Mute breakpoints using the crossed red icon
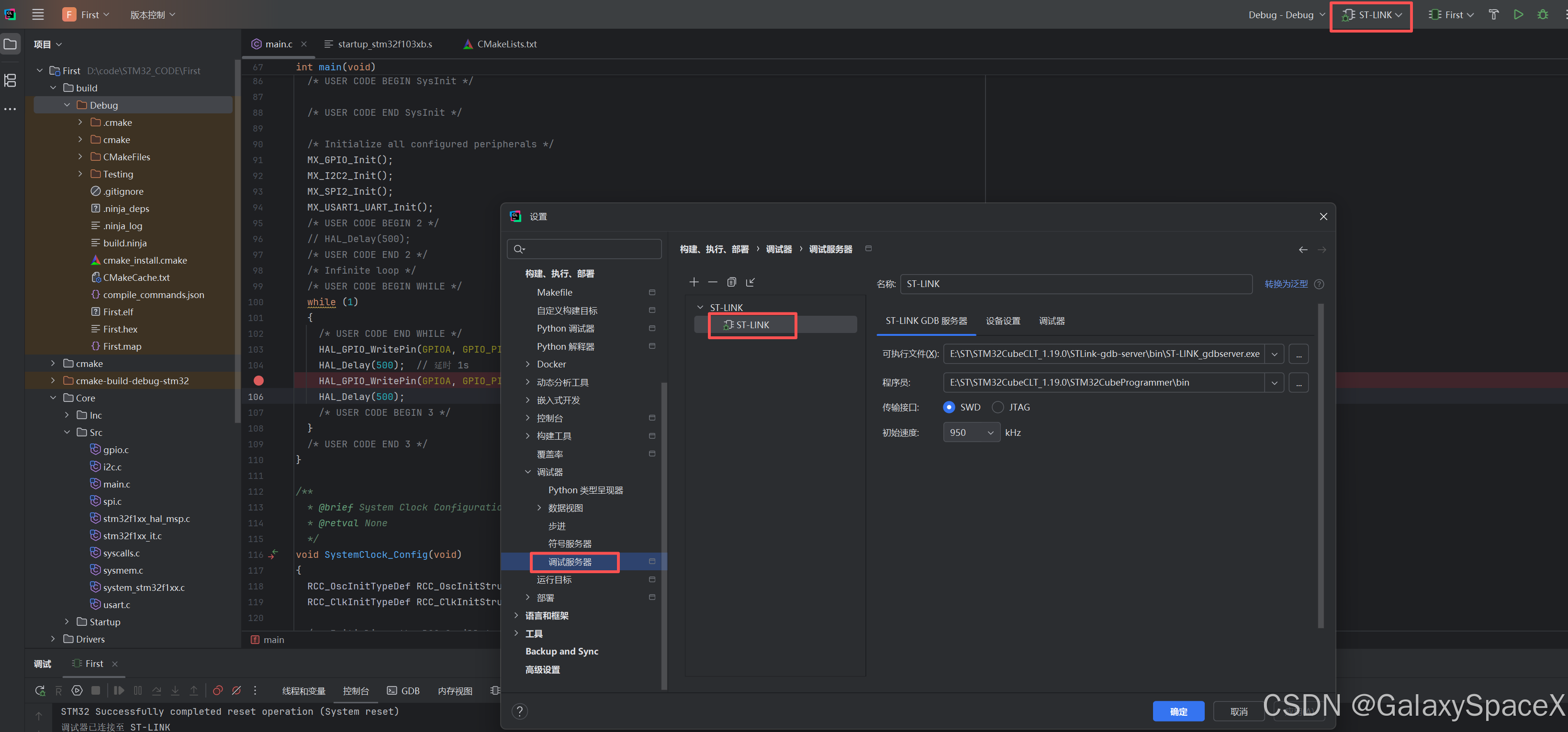The image size is (1568, 732). (237, 691)
